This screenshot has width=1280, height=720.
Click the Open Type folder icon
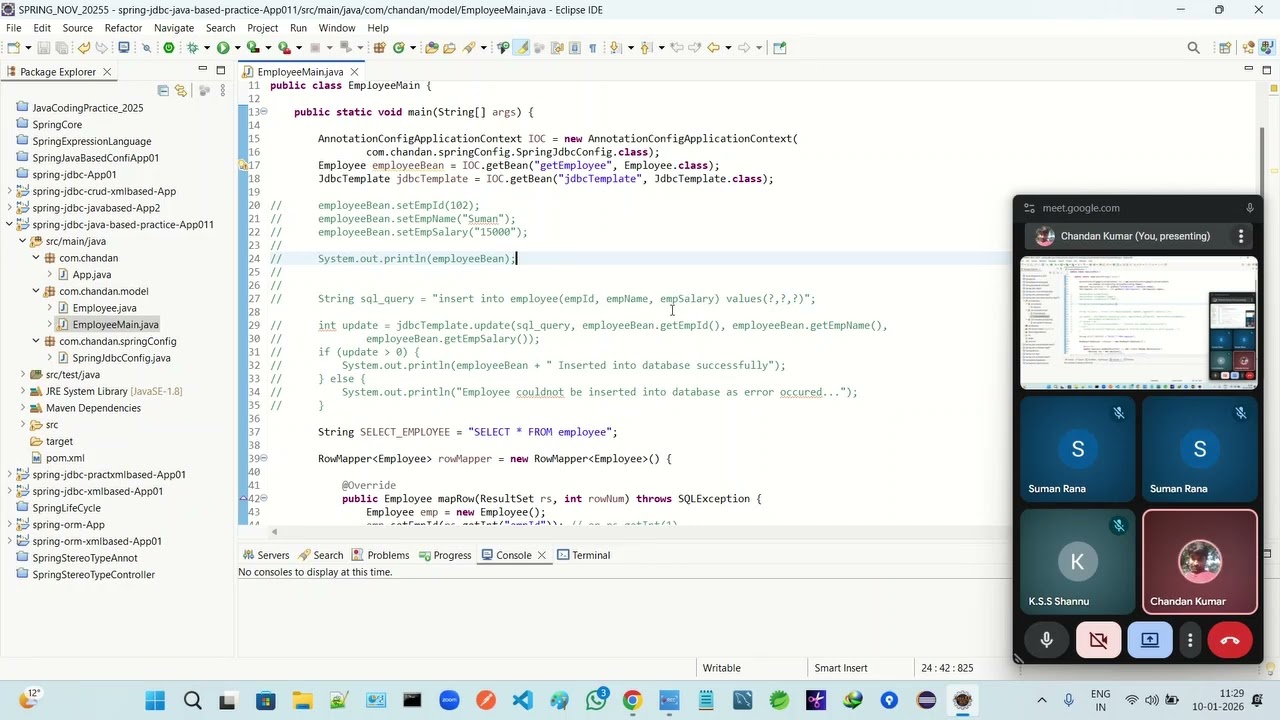pyautogui.click(x=431, y=47)
